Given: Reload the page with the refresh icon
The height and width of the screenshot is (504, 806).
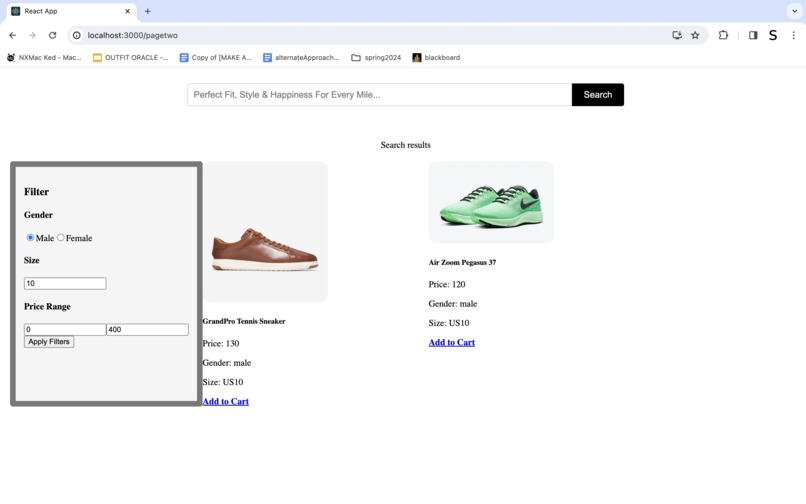Looking at the screenshot, I should pos(52,35).
